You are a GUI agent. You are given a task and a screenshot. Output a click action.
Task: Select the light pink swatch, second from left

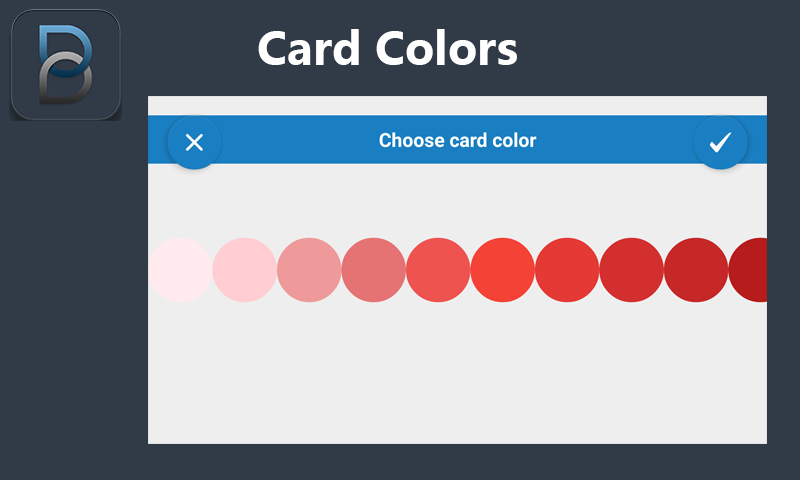click(245, 270)
